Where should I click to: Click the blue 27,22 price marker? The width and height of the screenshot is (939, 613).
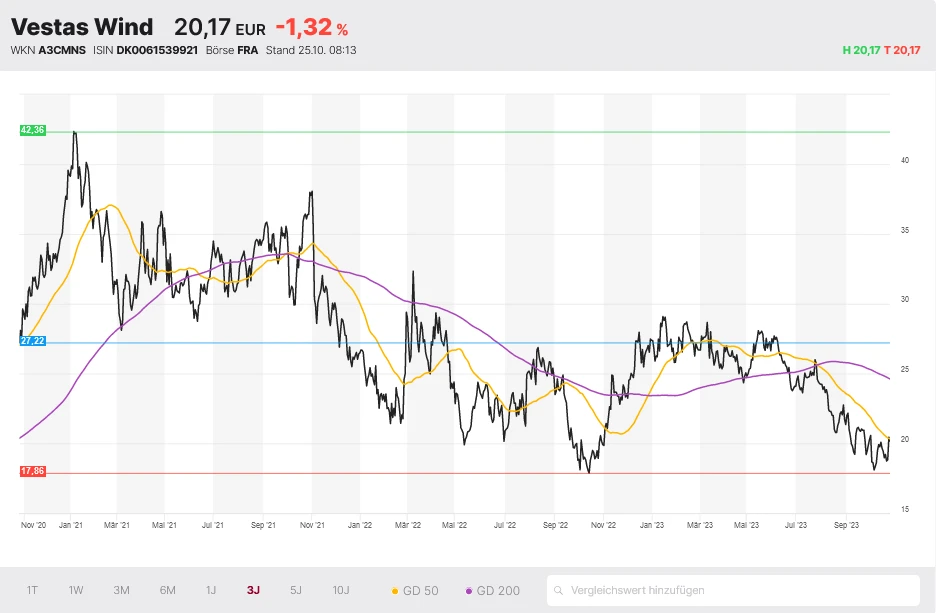click(x=33, y=341)
